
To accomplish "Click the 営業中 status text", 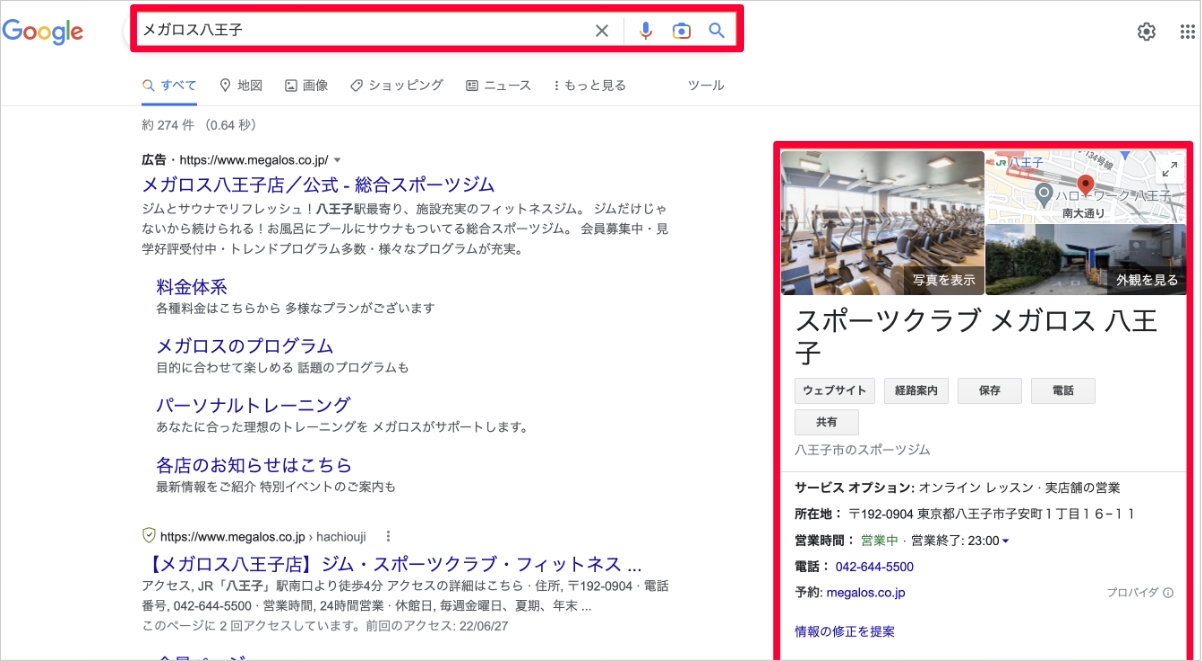I will (x=880, y=541).
